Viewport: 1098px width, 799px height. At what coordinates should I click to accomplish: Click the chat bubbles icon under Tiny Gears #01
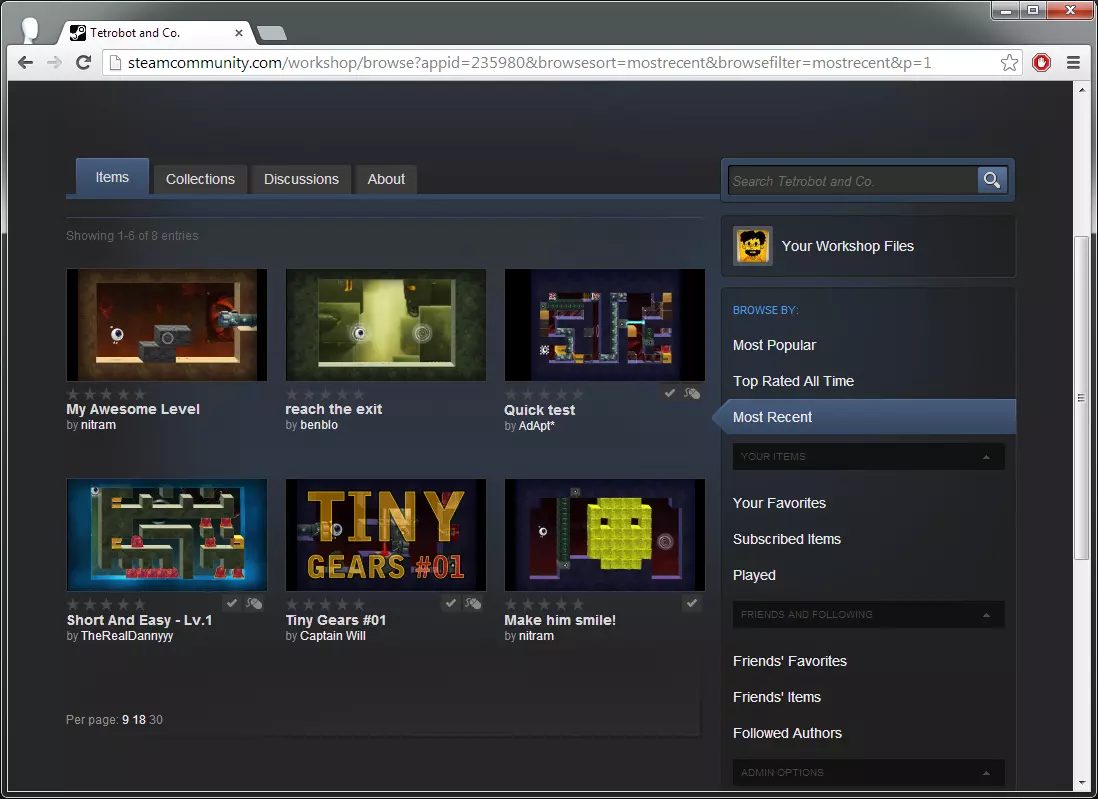tap(473, 603)
